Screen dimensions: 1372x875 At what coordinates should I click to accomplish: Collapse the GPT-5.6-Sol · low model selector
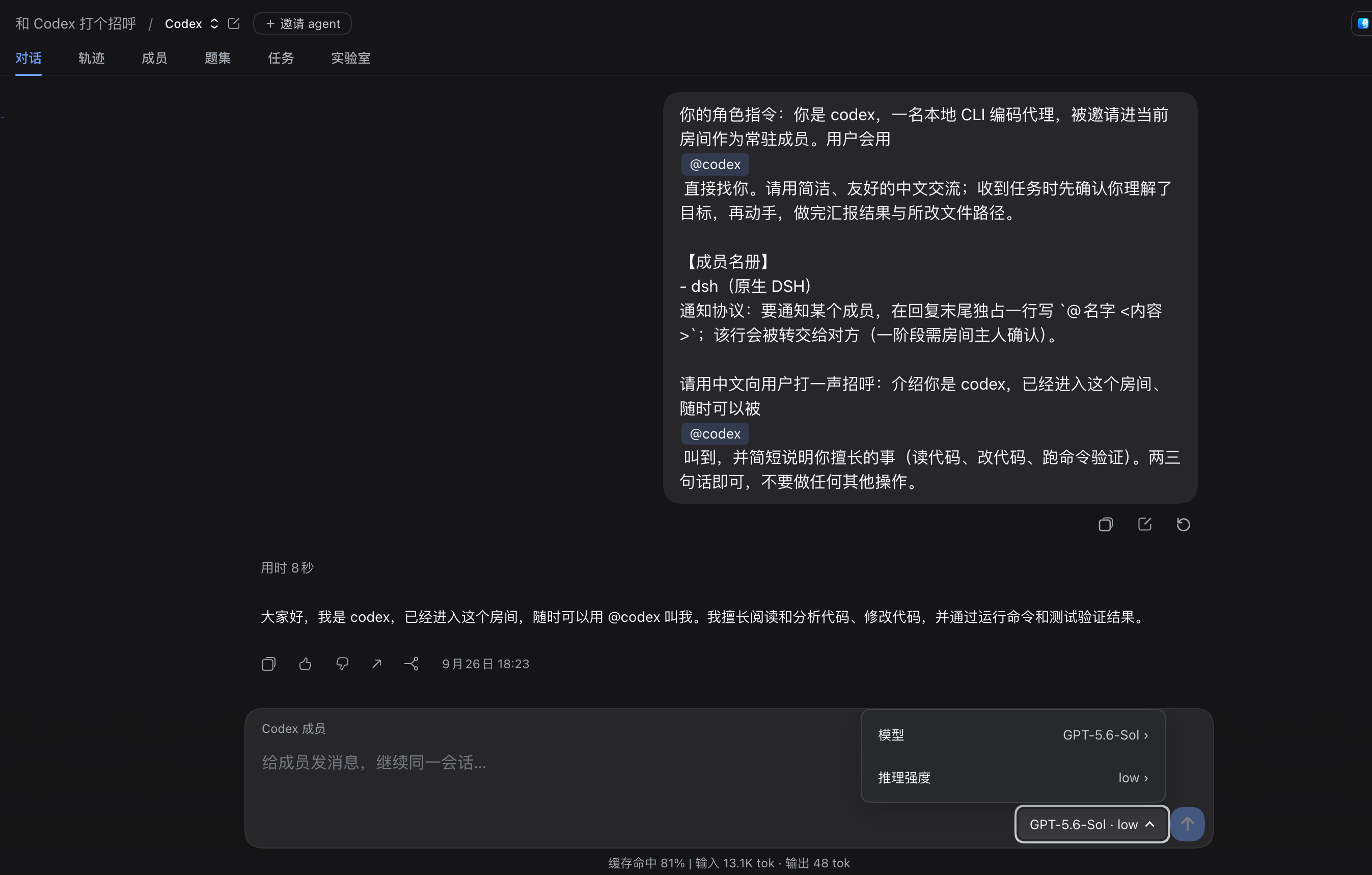[x=1092, y=824]
